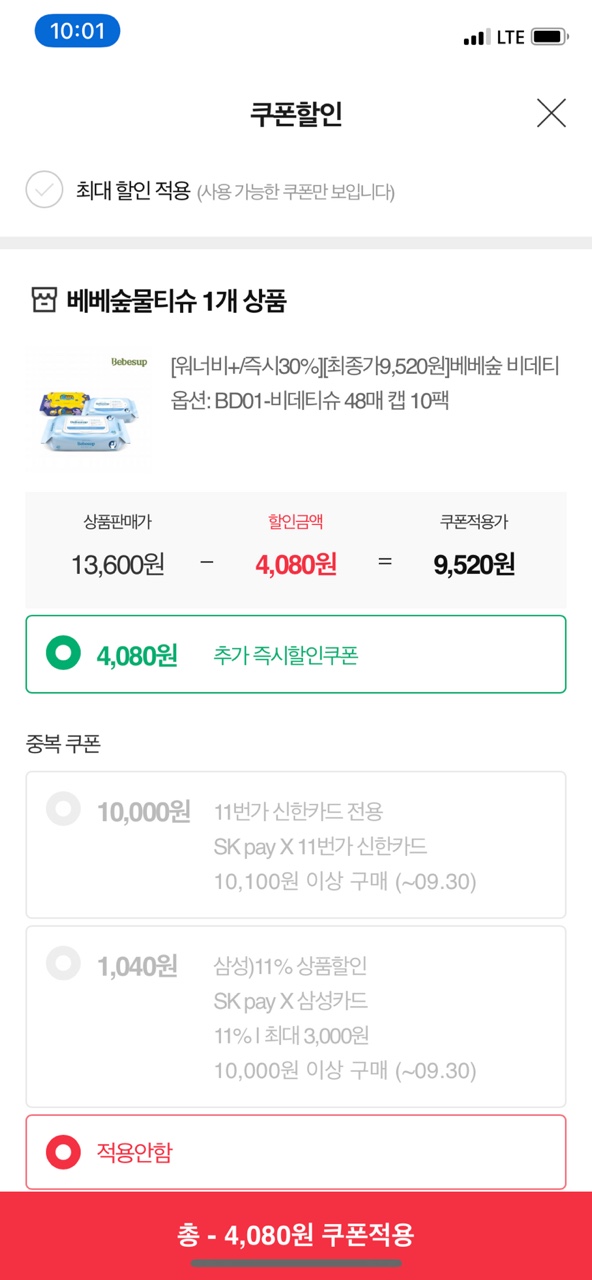Screen dimensions: 592x1280
Task: Toggle the 최대 할인 적용 checkmark
Action: coord(44,189)
